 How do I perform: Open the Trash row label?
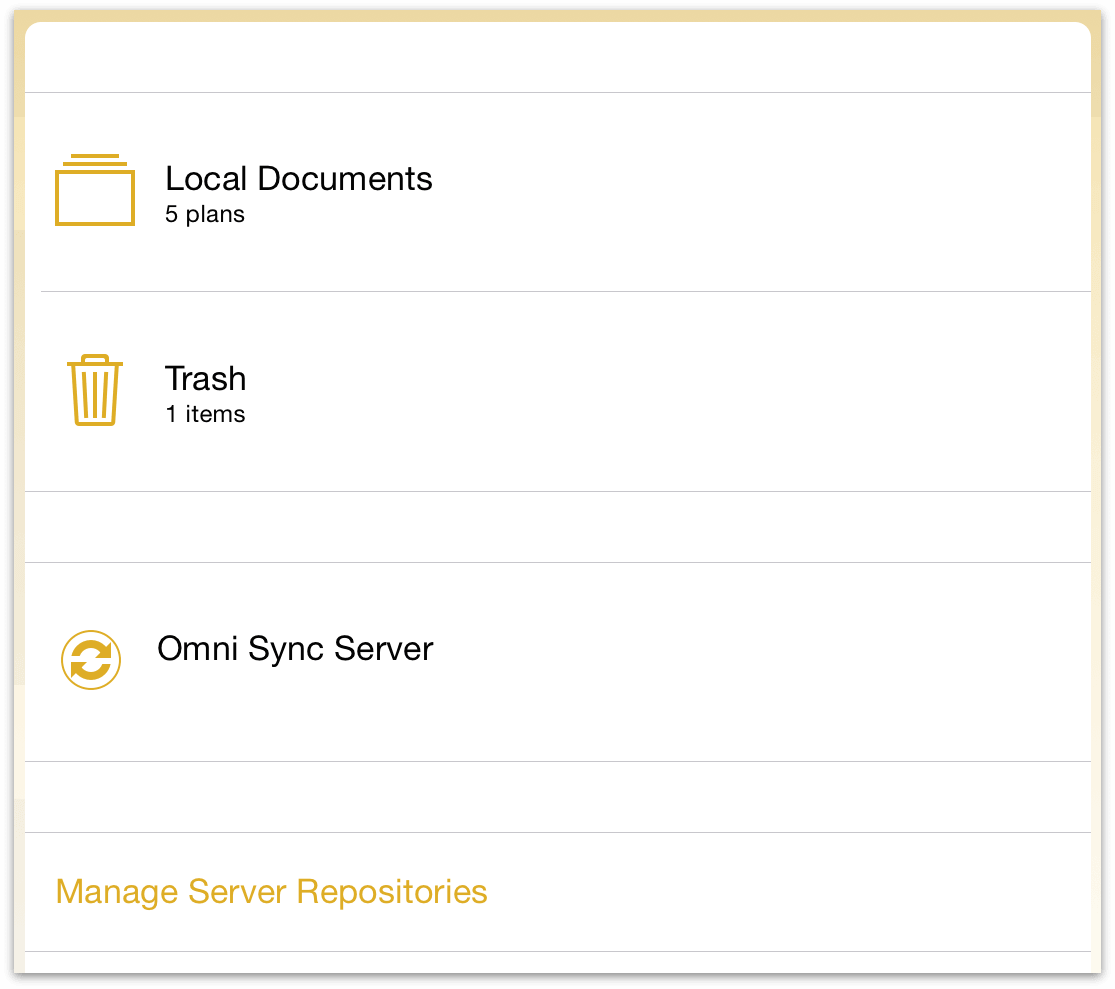206,378
